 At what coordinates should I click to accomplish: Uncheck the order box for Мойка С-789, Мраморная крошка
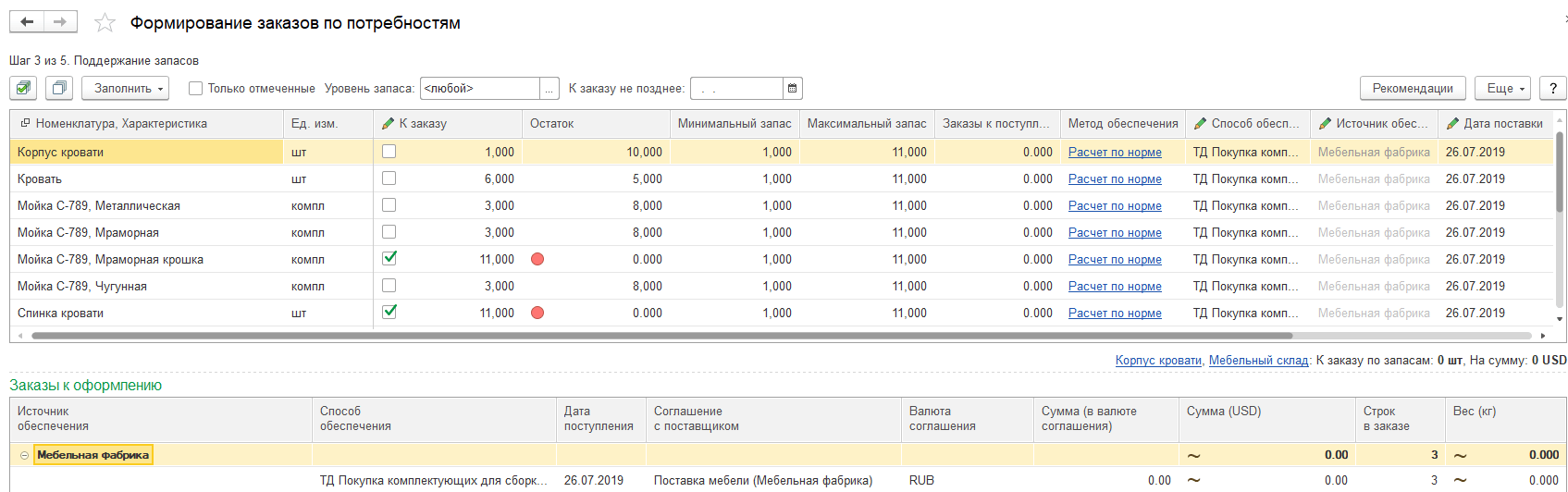point(389,259)
